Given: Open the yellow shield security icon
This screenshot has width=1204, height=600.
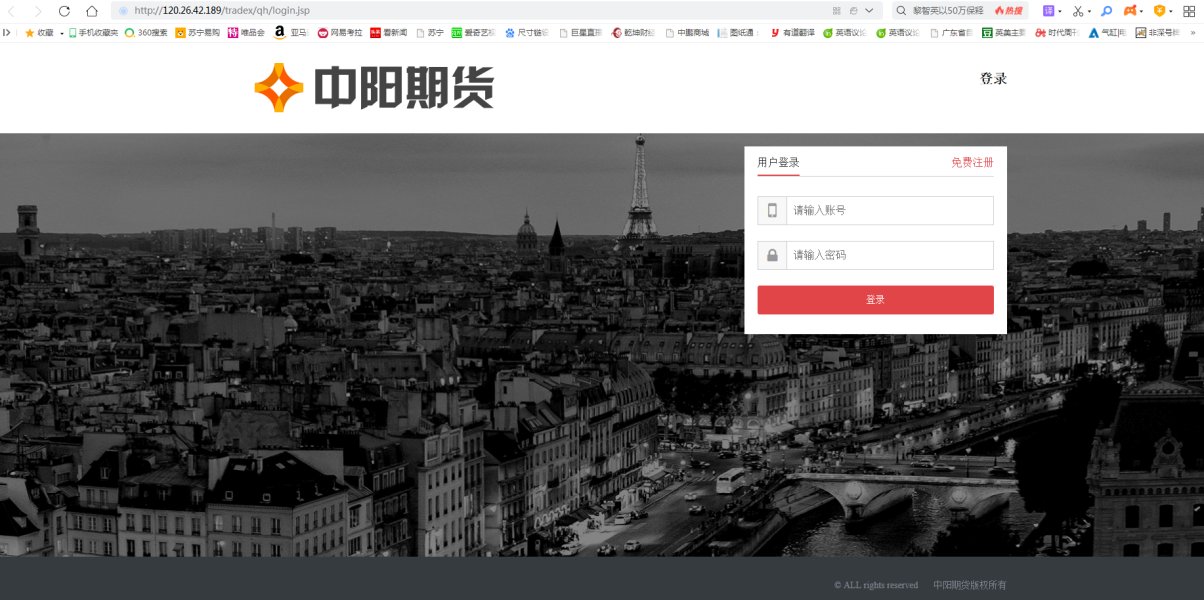Looking at the screenshot, I should click(1159, 10).
